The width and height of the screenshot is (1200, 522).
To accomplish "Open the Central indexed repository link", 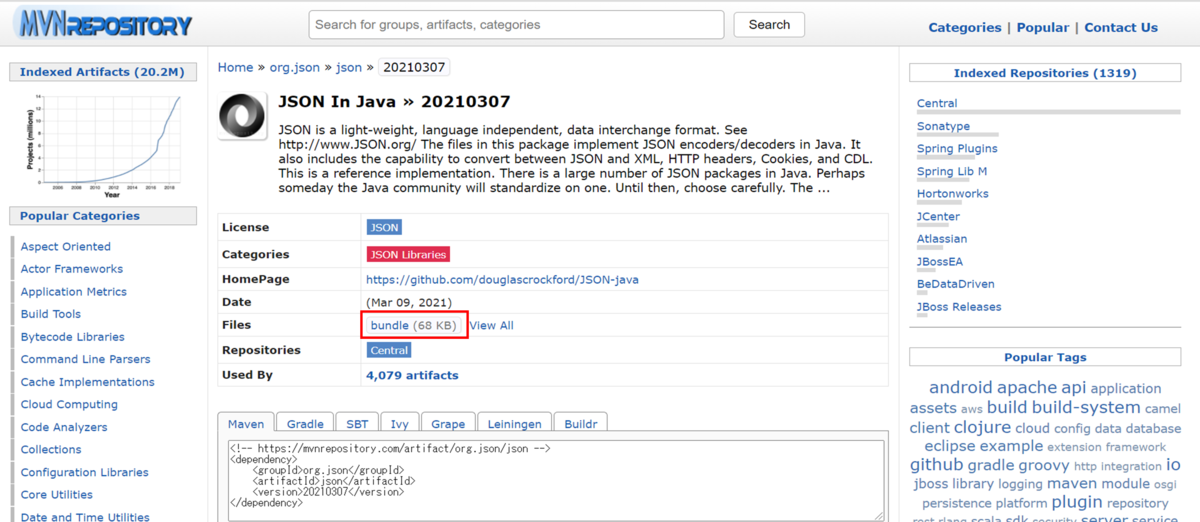I will click(x=937, y=103).
